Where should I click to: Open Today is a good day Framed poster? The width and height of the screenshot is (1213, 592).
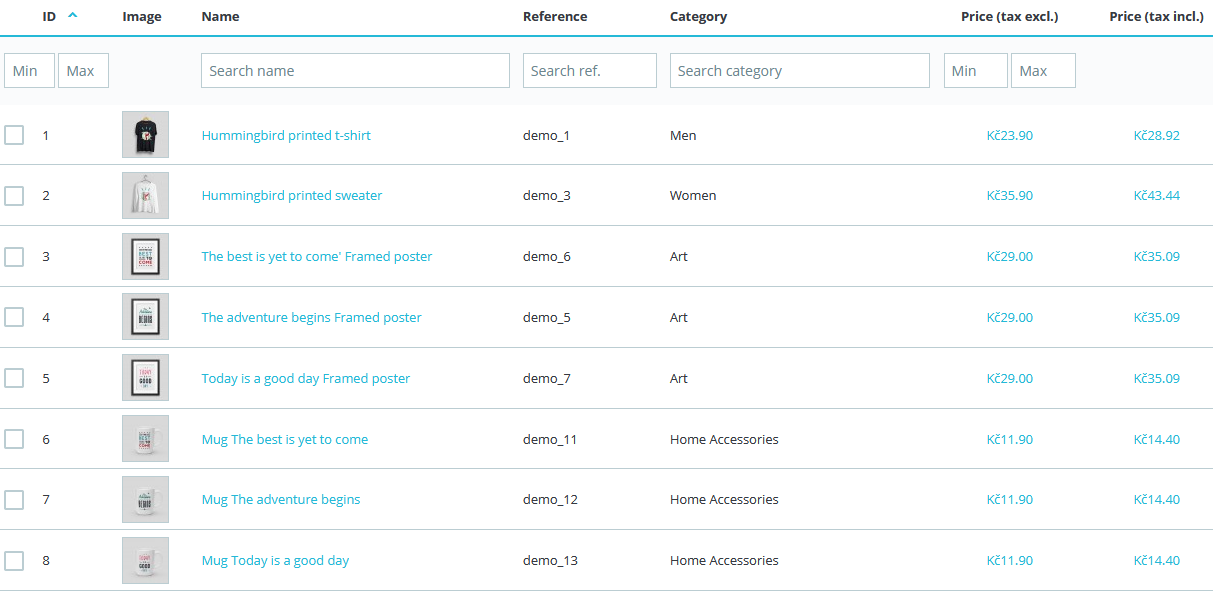(x=306, y=378)
